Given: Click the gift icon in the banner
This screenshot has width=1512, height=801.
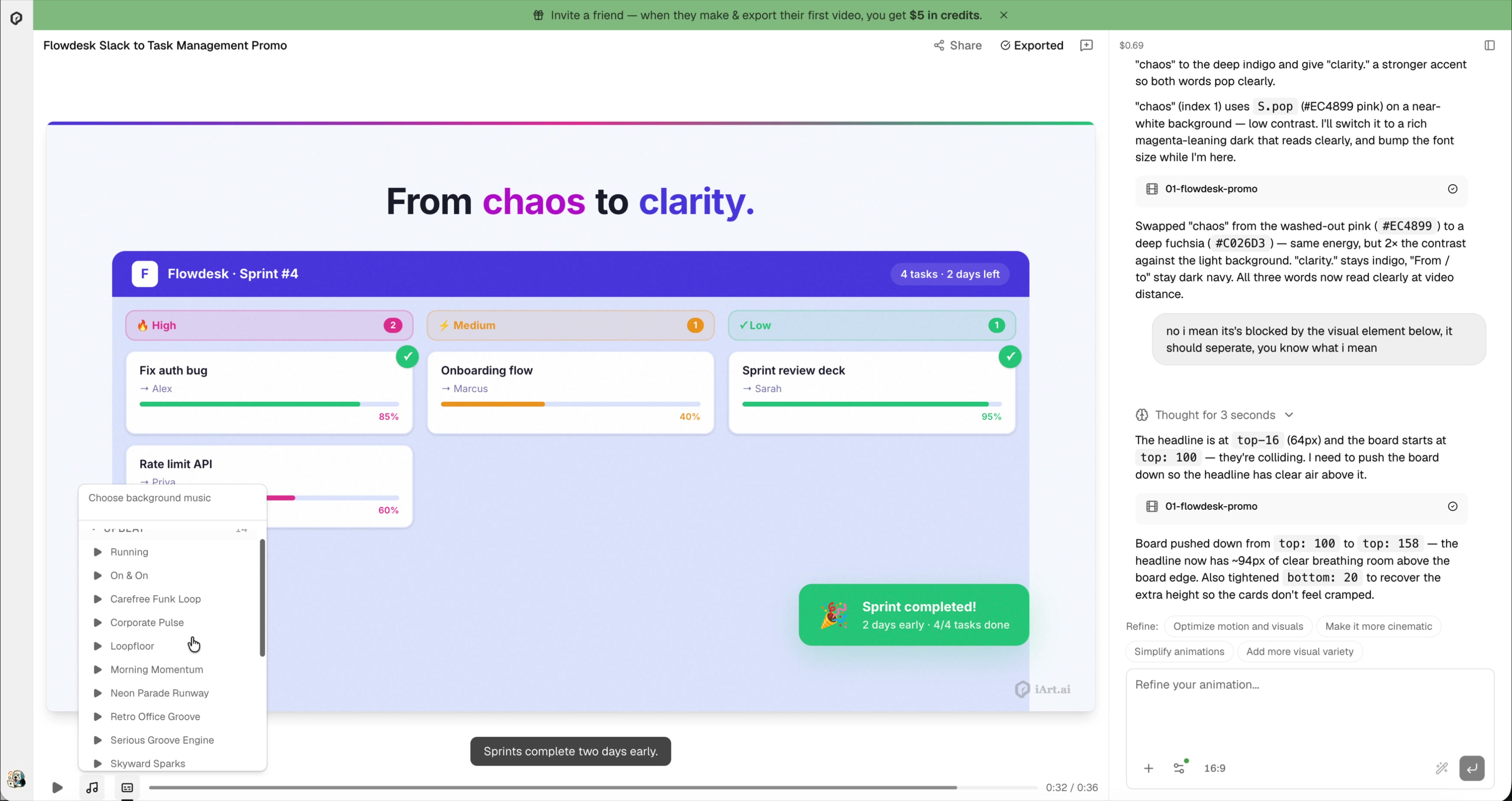Looking at the screenshot, I should coord(538,15).
